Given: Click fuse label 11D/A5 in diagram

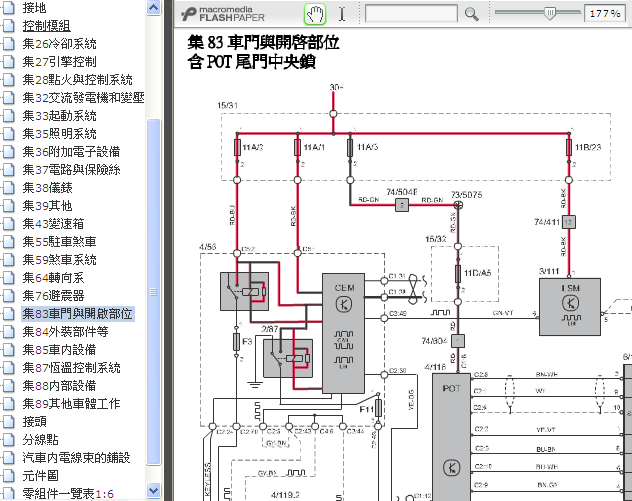Looking at the screenshot, I should pyautogui.click(x=478, y=273).
